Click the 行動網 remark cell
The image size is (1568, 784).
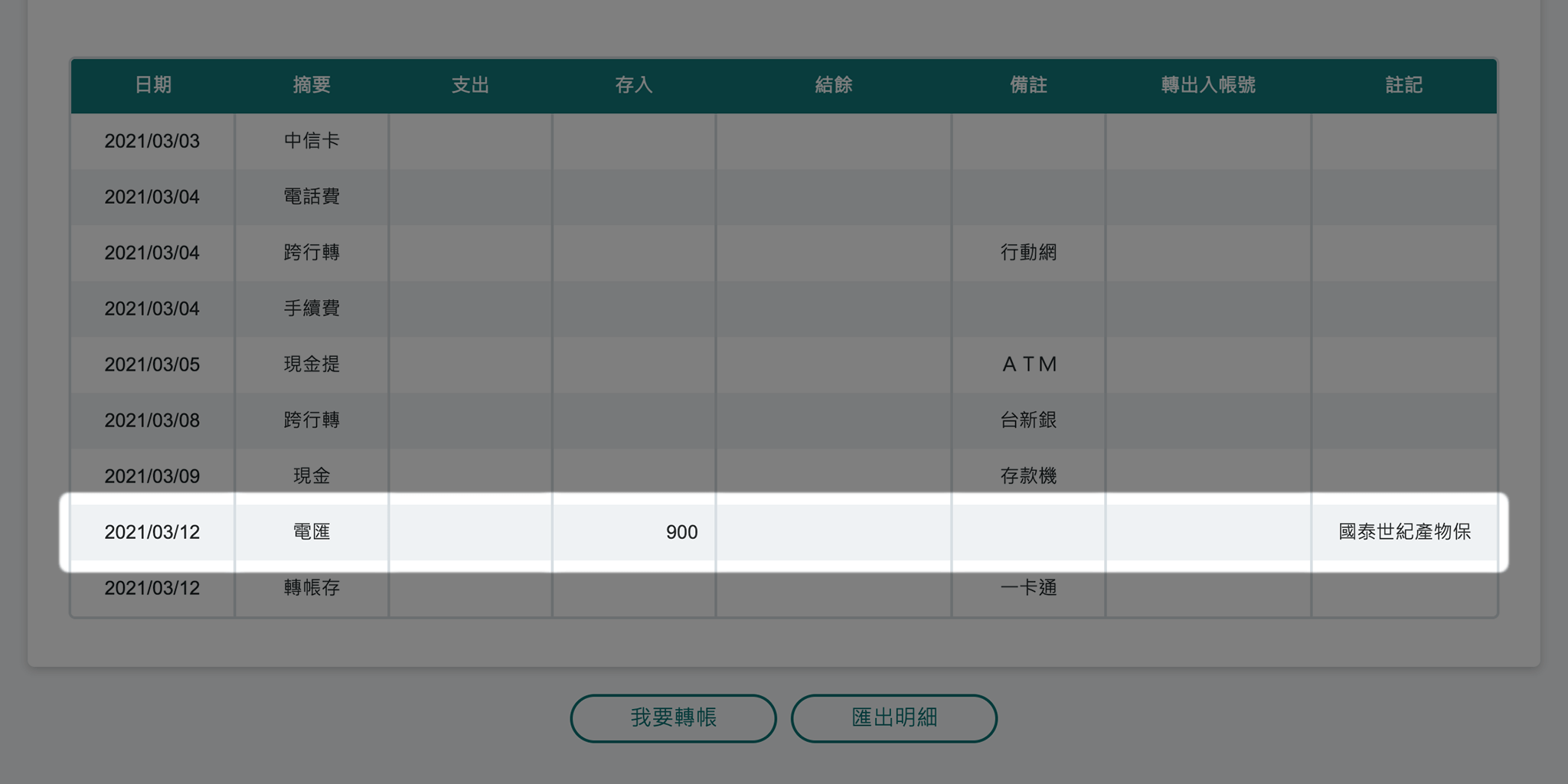point(1029,253)
